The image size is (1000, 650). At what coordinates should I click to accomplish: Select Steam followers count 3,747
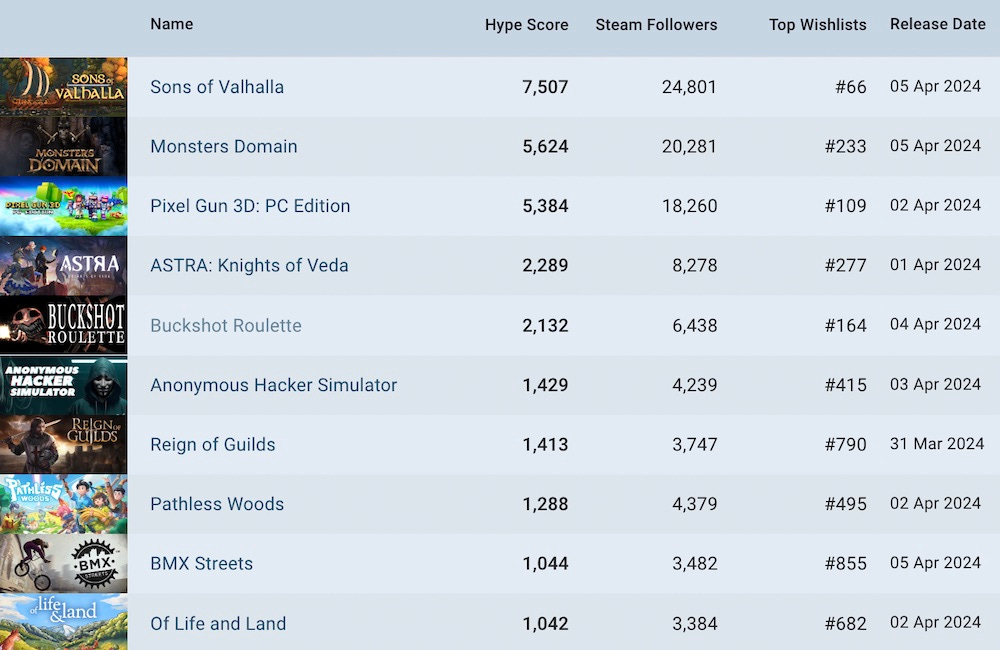pos(695,444)
